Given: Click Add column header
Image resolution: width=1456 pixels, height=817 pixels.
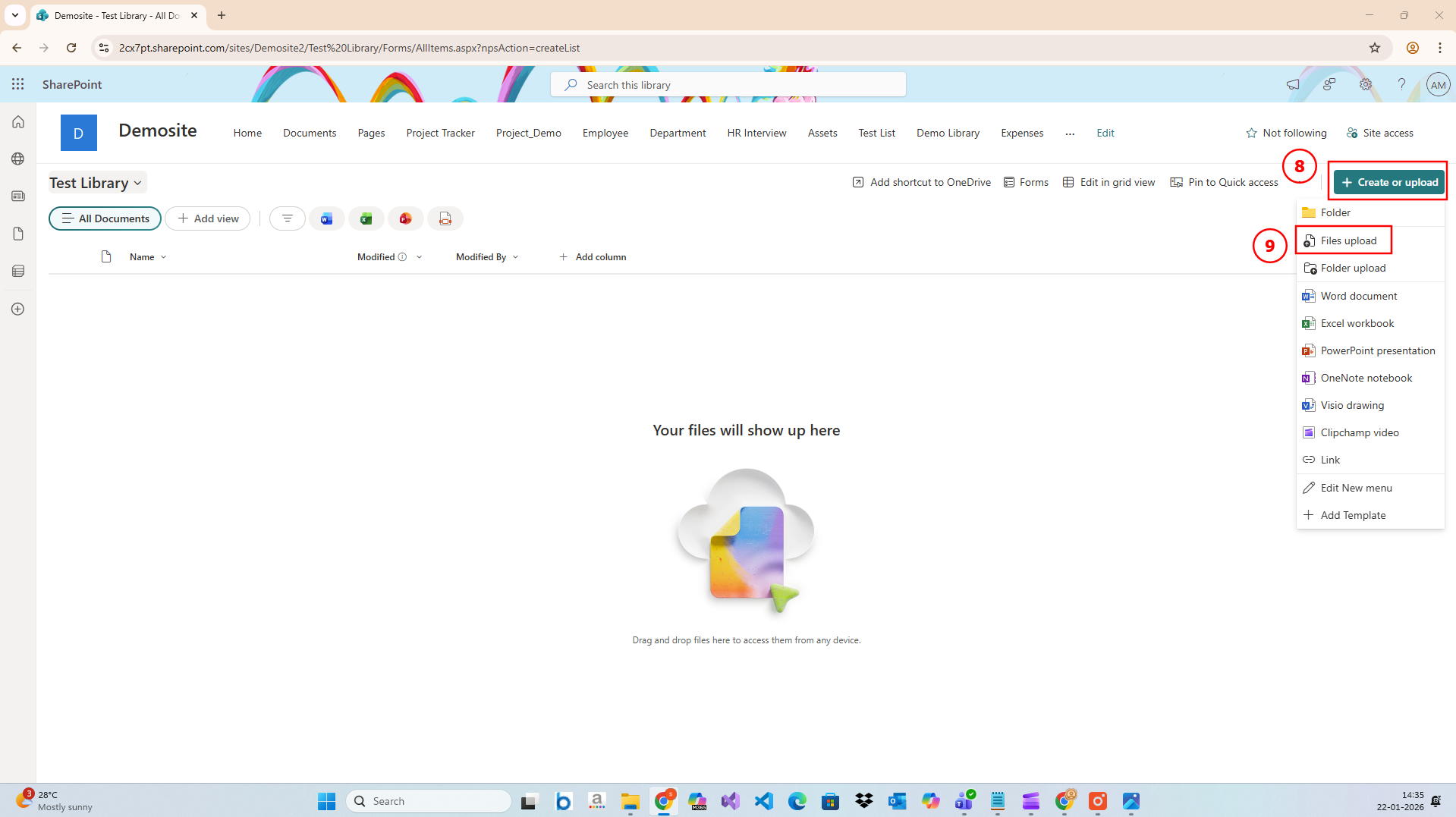Looking at the screenshot, I should pos(593,257).
